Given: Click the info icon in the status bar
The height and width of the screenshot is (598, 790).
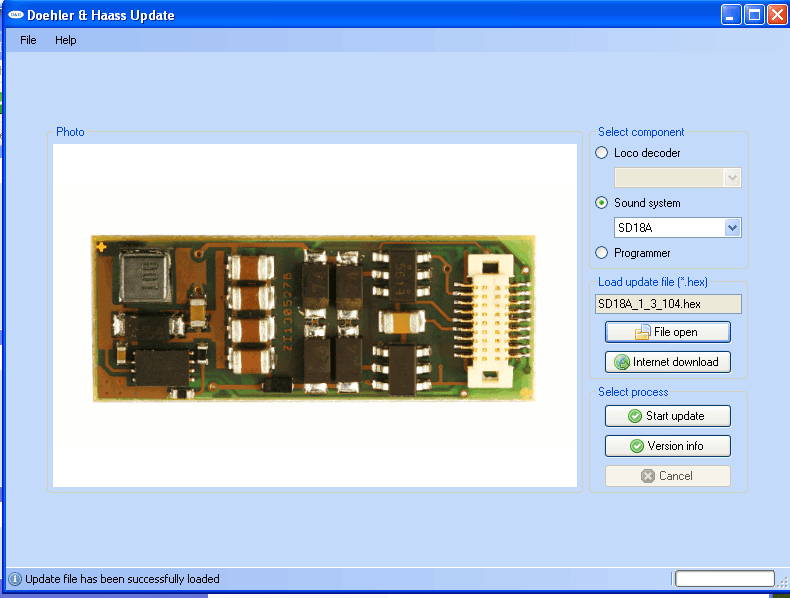Looking at the screenshot, I should pos(15,579).
